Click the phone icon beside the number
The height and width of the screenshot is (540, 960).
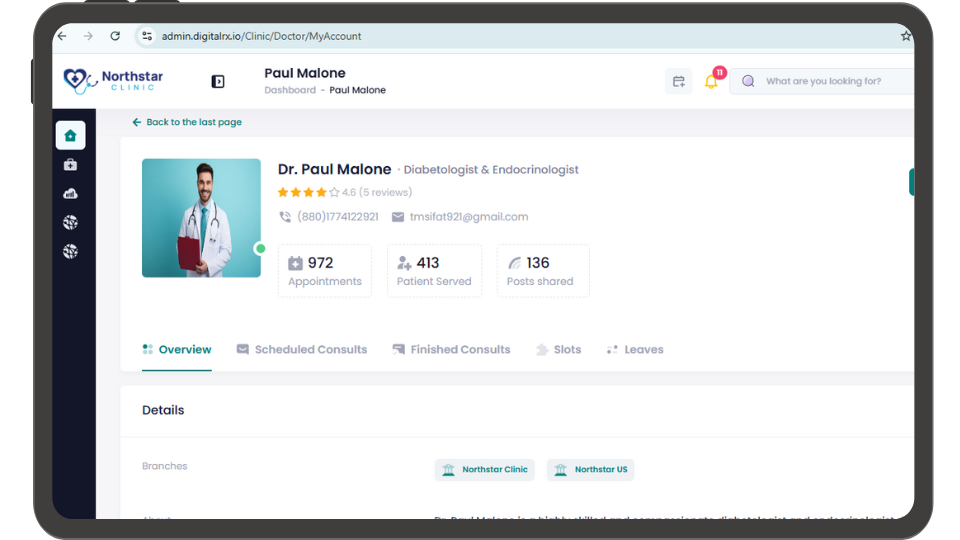coord(285,217)
